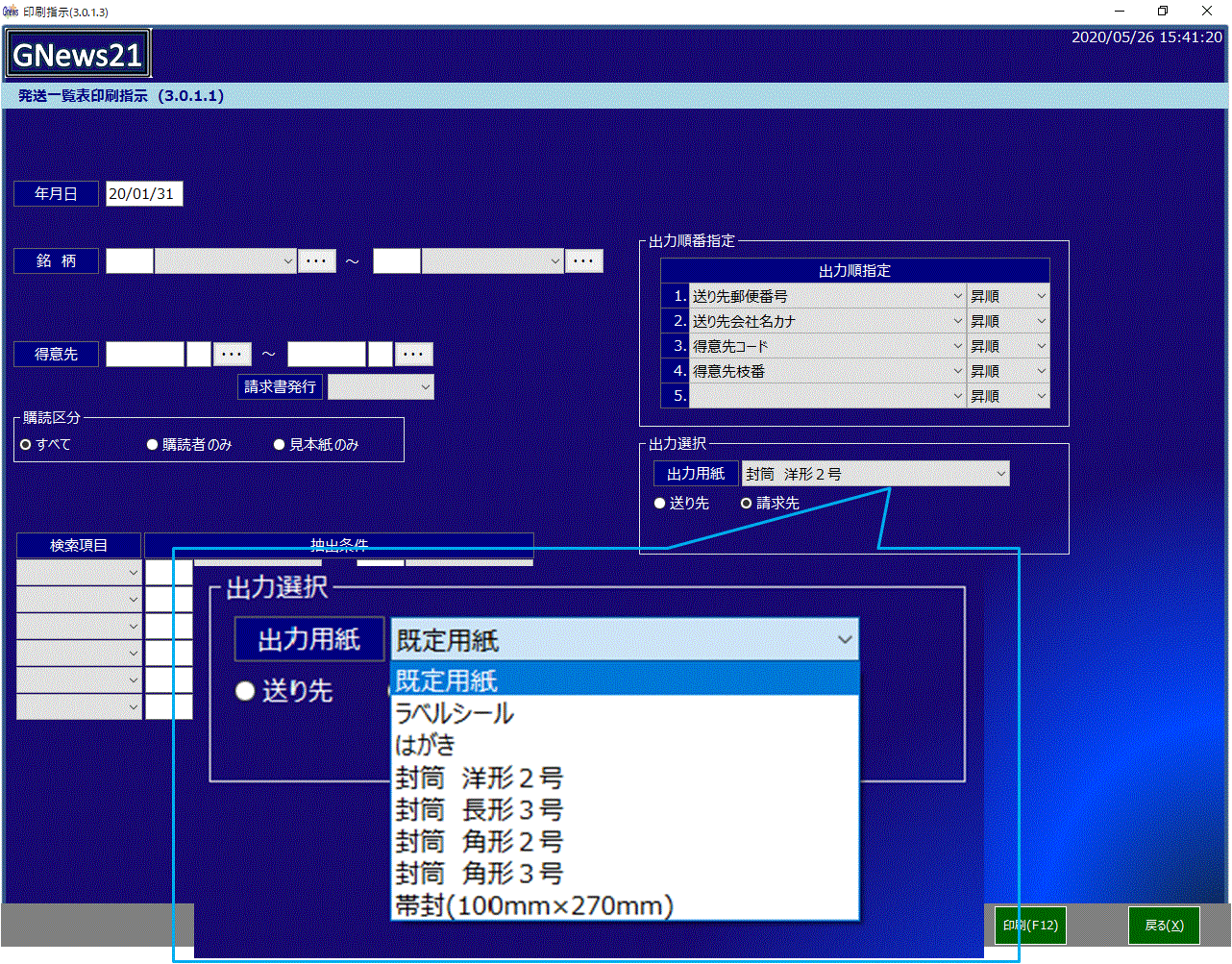Image resolution: width=1232 pixels, height=964 pixels.
Task: Open lookup for the first 銘柄 field
Action: [316, 260]
